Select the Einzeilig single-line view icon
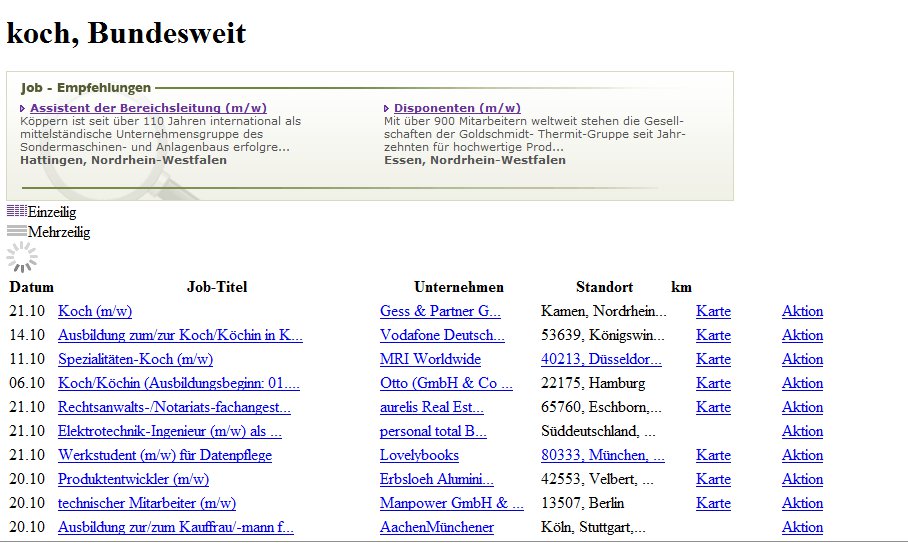Viewport: 908px width, 543px height. 17,212
